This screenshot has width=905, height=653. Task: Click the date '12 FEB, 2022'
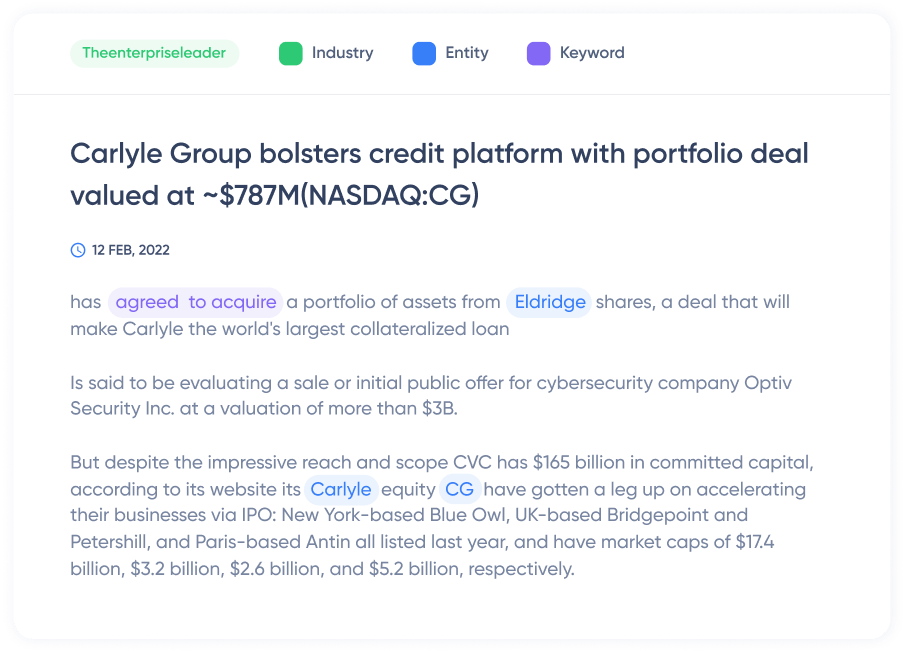click(129, 250)
